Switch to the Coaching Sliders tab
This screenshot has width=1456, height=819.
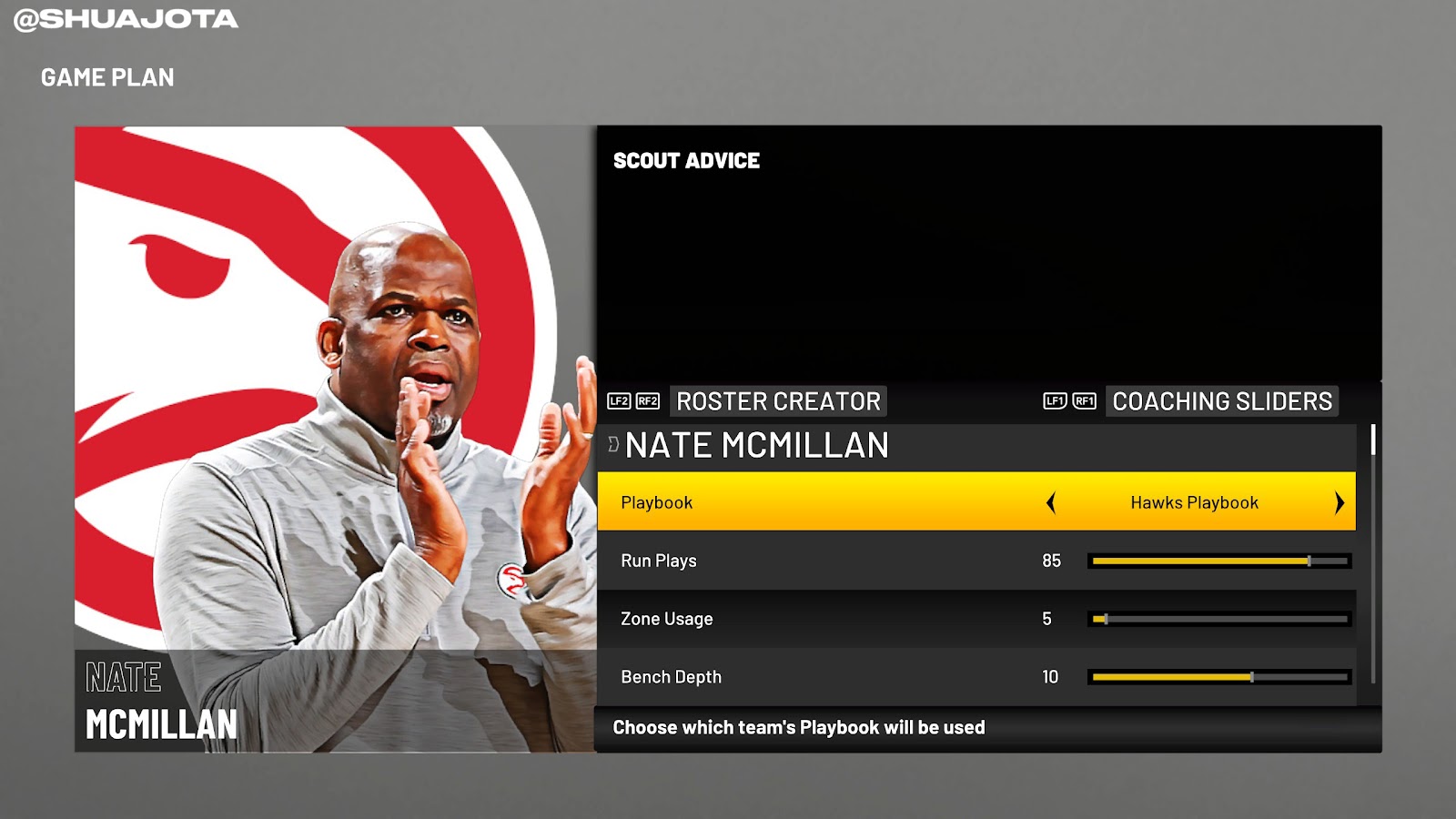click(1222, 401)
